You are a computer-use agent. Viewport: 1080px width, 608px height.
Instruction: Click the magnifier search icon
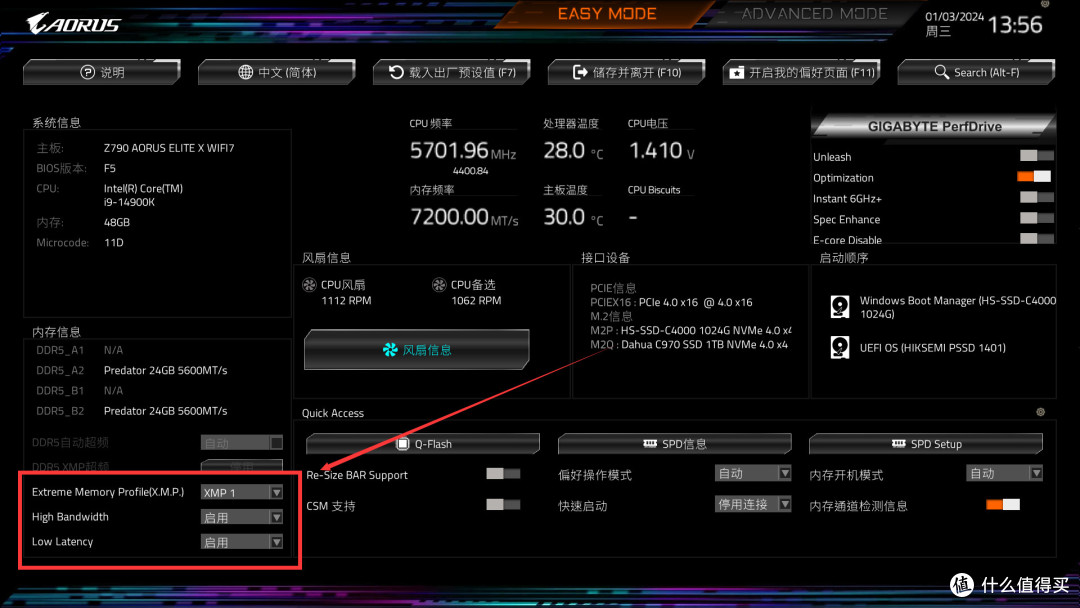(942, 72)
